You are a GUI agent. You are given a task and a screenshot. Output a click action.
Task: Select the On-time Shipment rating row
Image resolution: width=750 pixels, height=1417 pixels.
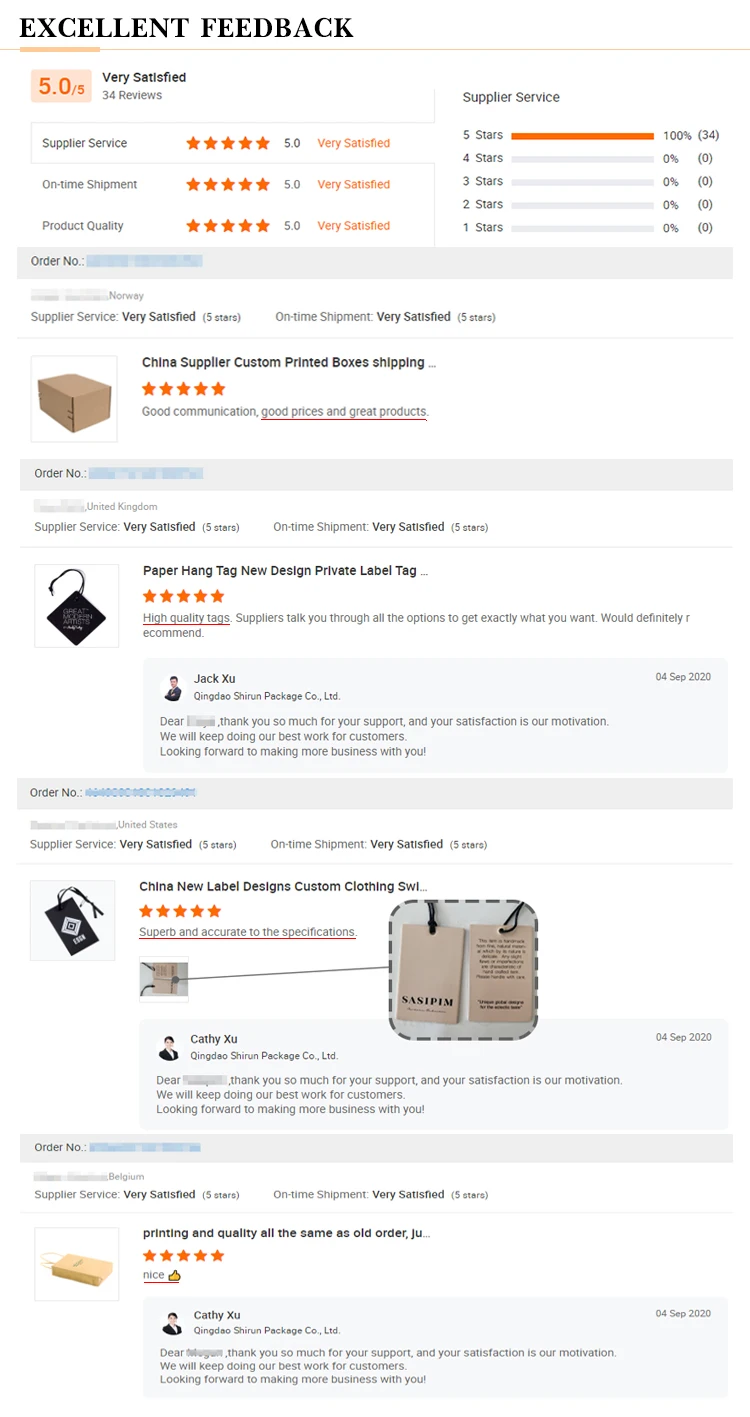[x=232, y=185]
